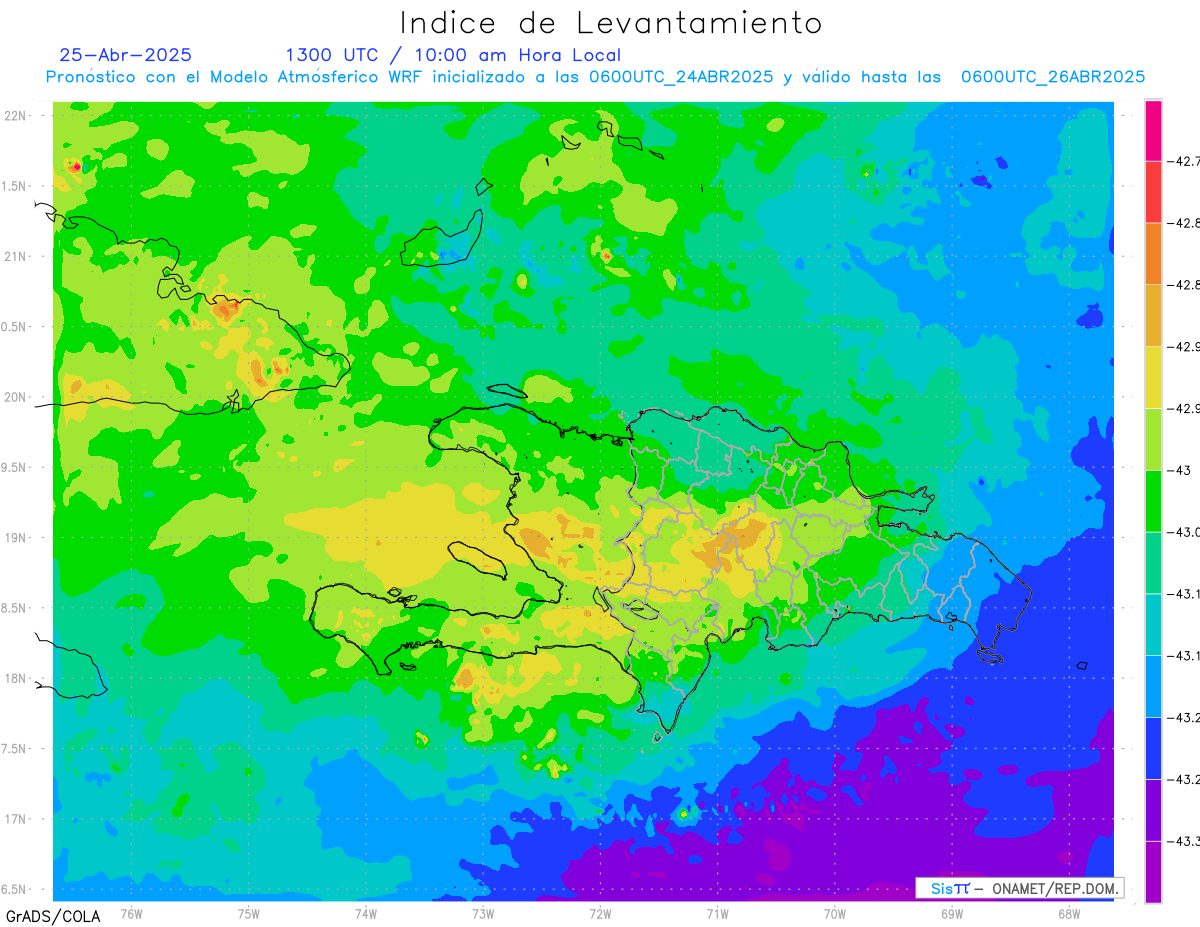The width and height of the screenshot is (1200, 927).
Task: Pick the orange swatch in the legend
Action: (x=1153, y=254)
